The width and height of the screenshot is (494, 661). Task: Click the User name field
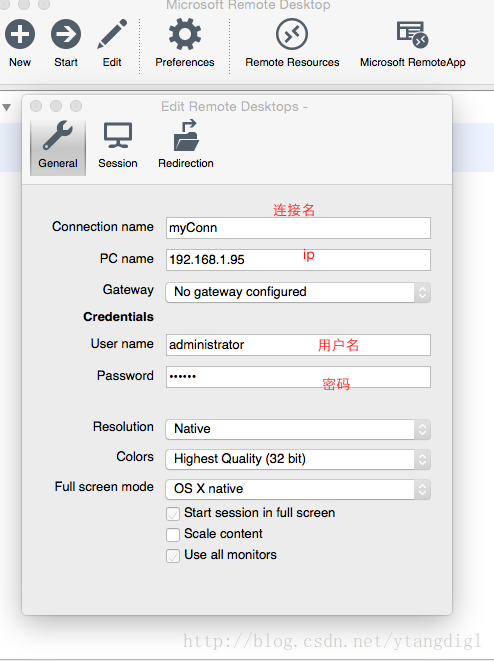click(298, 345)
